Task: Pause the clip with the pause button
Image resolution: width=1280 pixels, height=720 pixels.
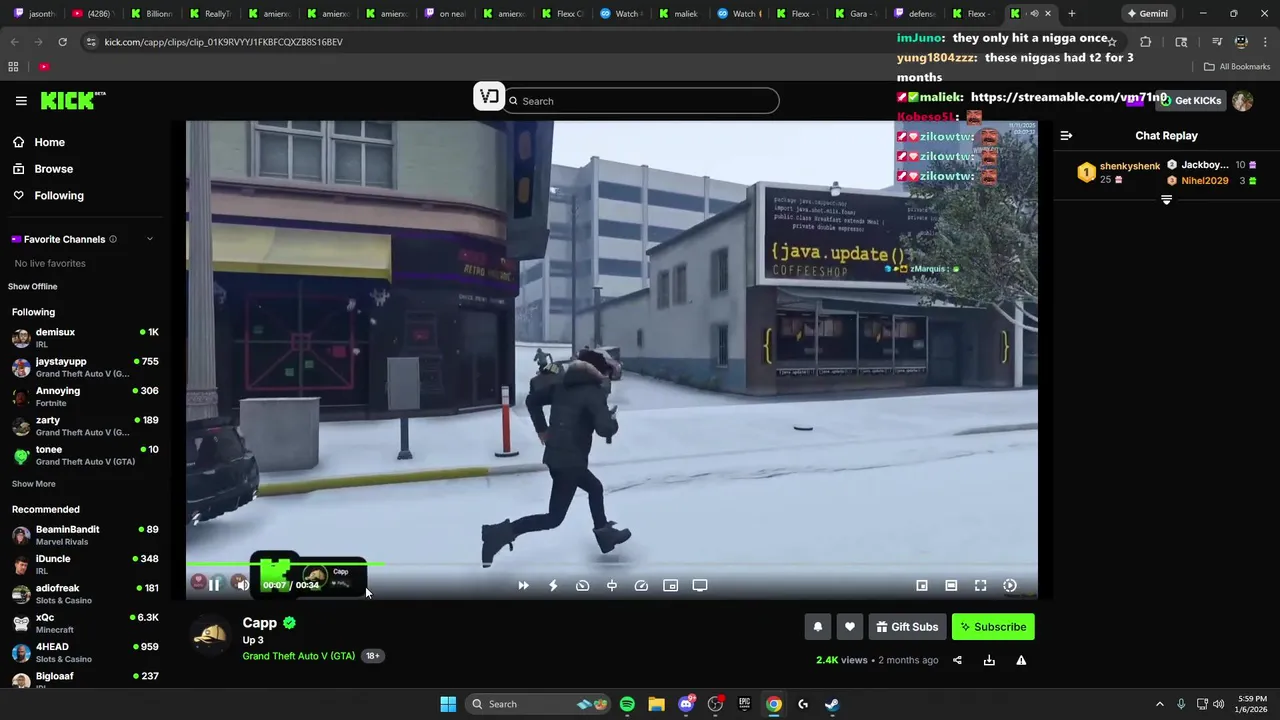Action: pyautogui.click(x=214, y=585)
